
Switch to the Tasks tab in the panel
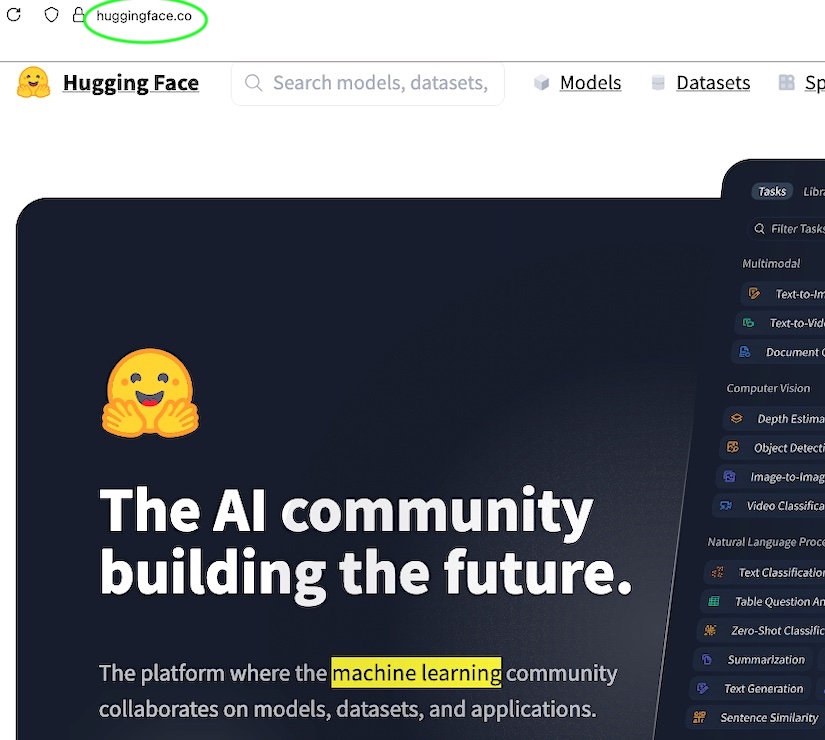pyautogui.click(x=772, y=191)
